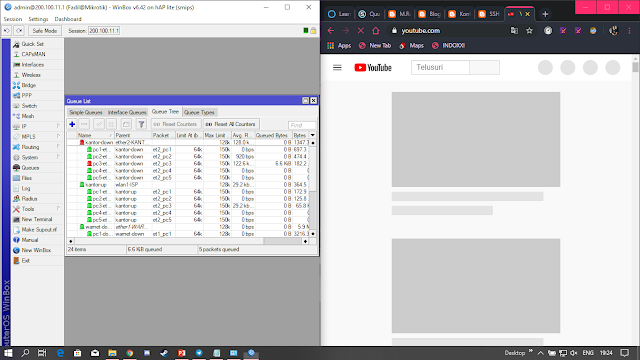
Task: Switch to Simple Queues tab
Action: (86, 112)
